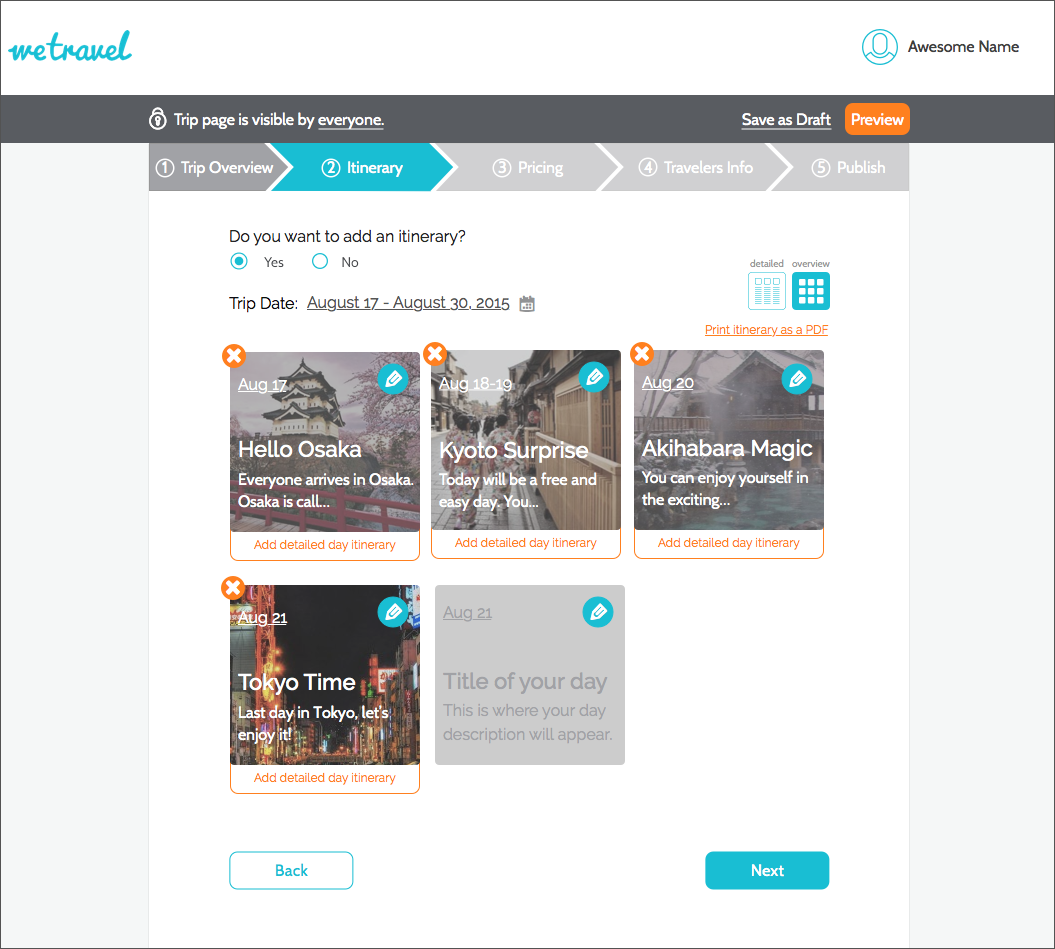
Task: Change the Aug 20 date on Akihabara card
Action: click(x=667, y=383)
